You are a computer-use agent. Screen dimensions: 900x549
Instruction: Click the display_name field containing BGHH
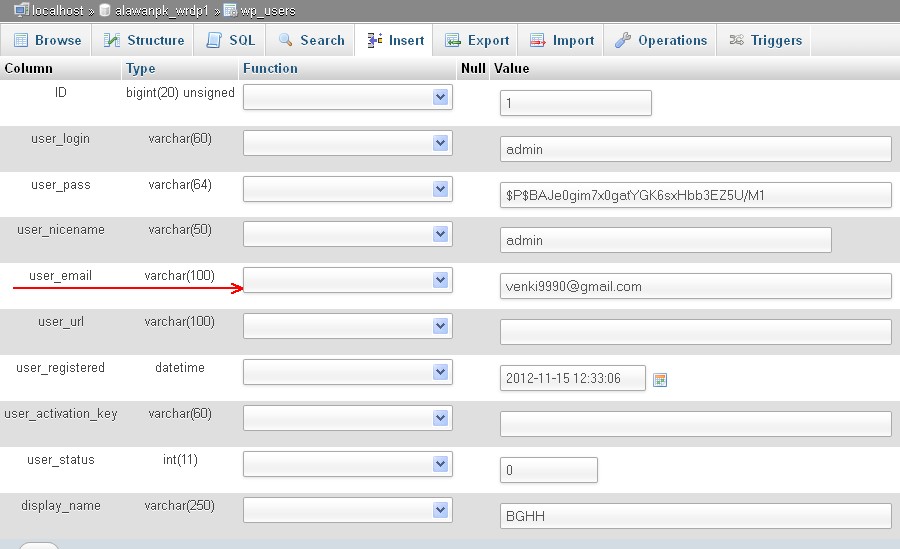[696, 516]
